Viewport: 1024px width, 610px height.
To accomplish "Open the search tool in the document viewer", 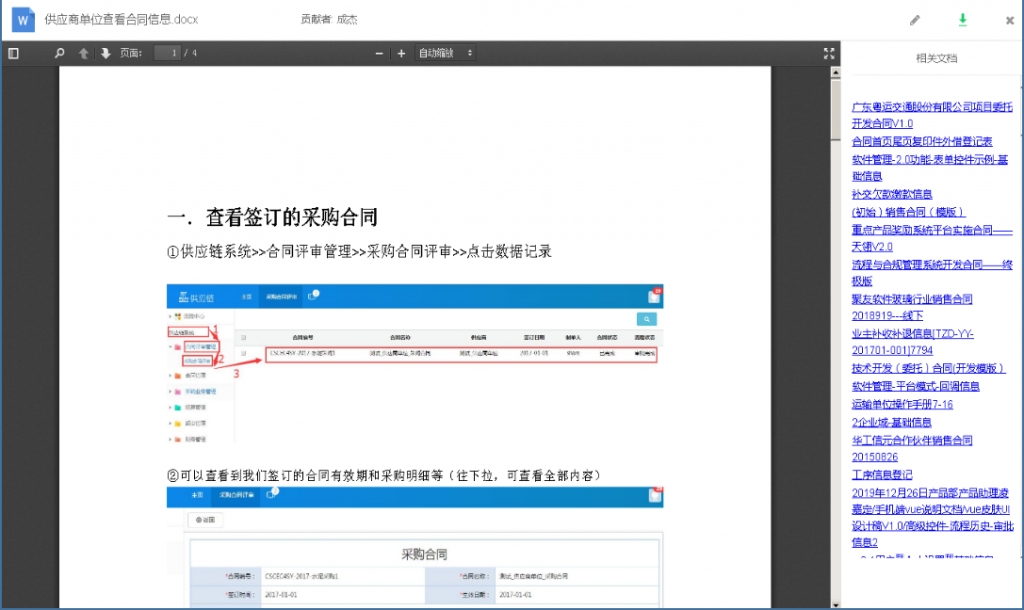I will tap(60, 53).
